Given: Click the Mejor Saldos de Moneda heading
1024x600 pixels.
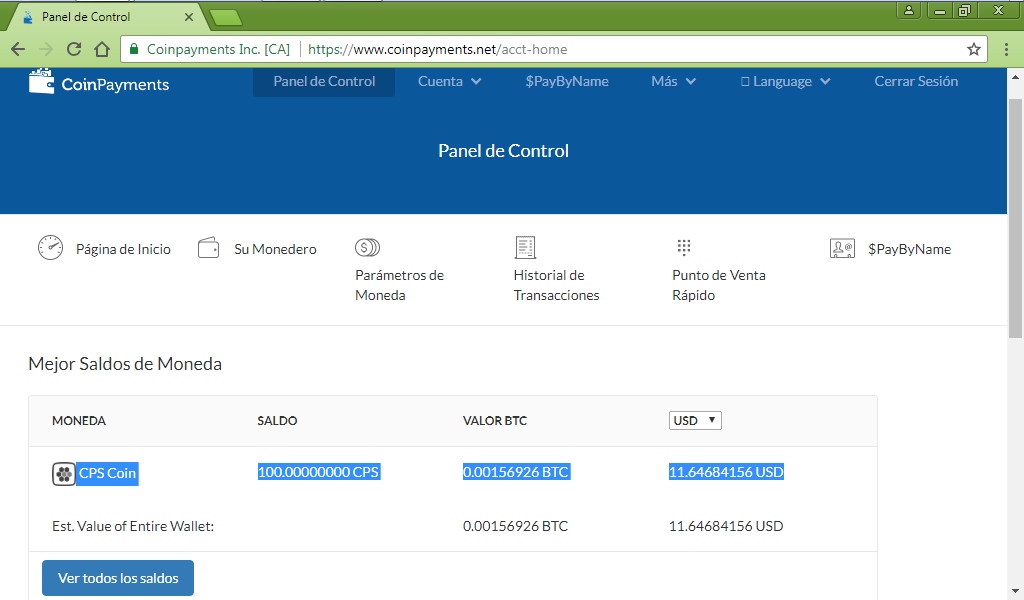Looking at the screenshot, I should (125, 364).
